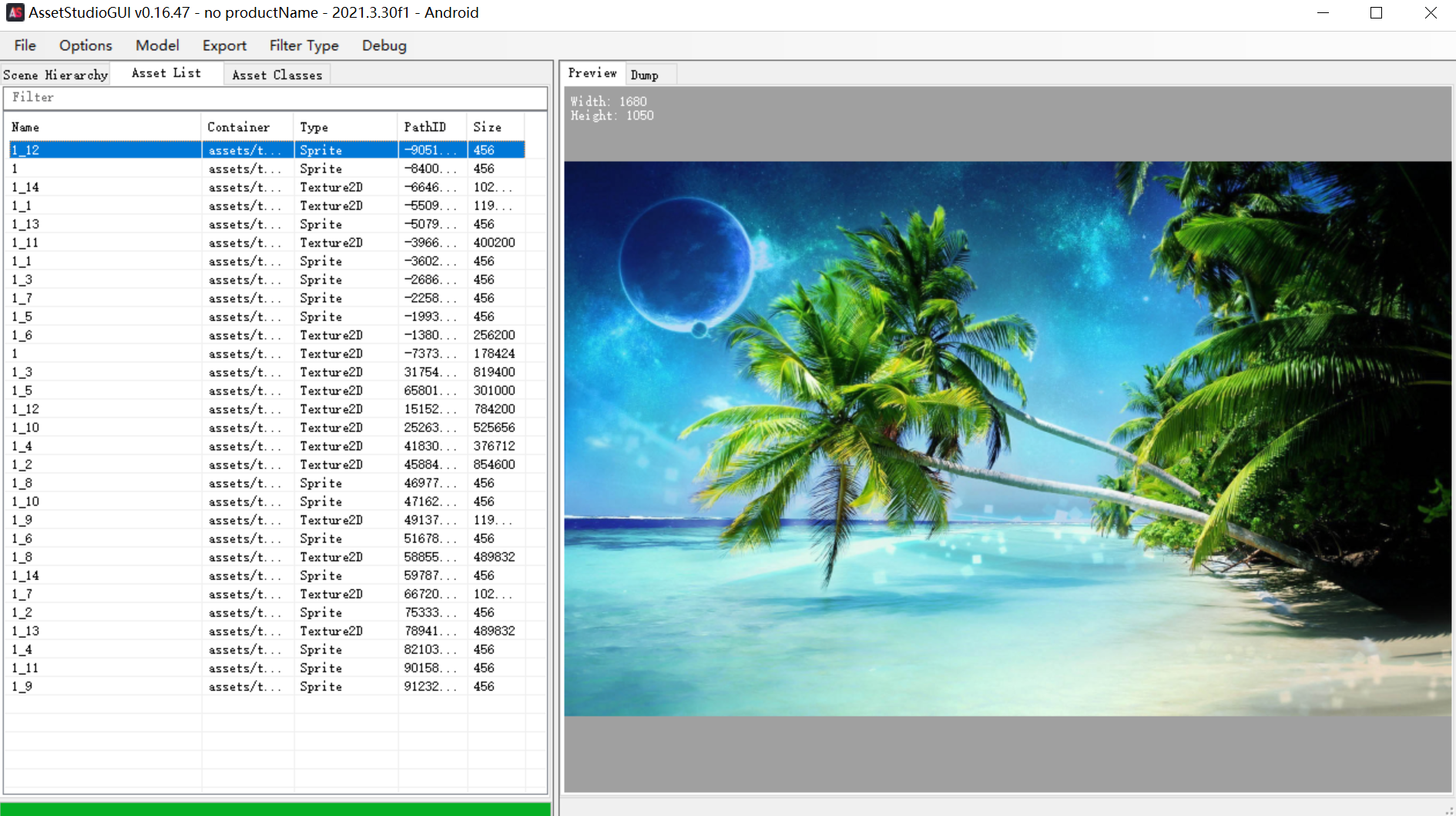The width and height of the screenshot is (1456, 816).
Task: Open the Filter Type menu
Action: tap(304, 45)
